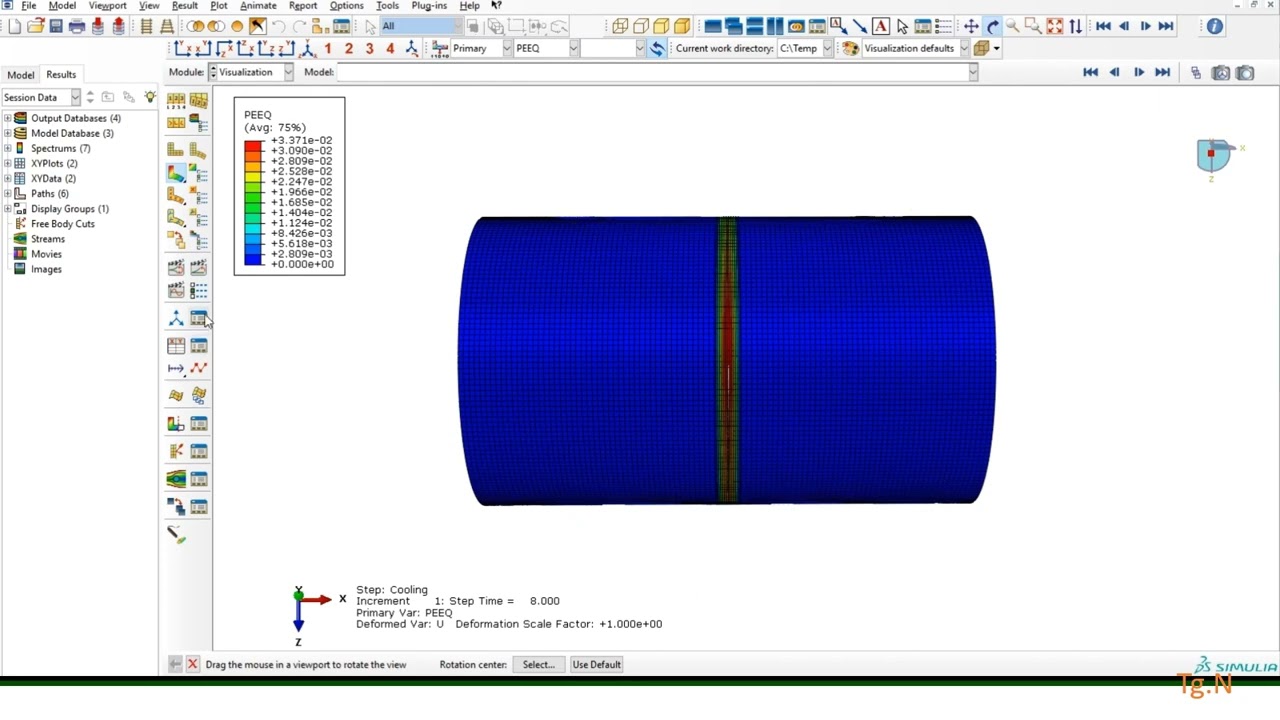
Task: Toggle filled render style
Action: (661, 26)
